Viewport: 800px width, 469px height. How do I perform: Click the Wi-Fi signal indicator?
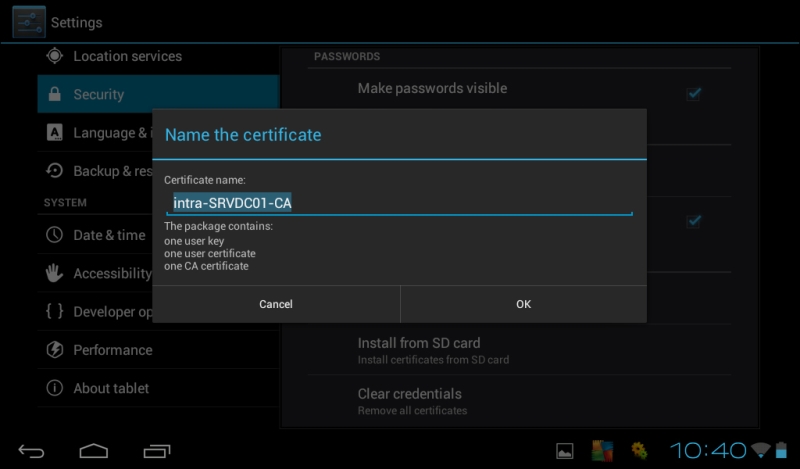click(x=761, y=450)
